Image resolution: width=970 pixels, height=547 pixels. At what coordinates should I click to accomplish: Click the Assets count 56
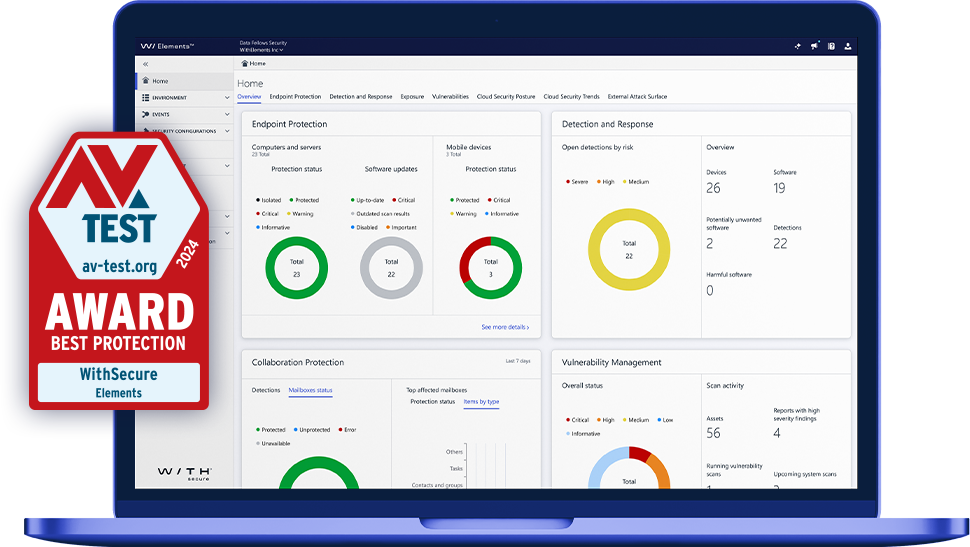713,433
